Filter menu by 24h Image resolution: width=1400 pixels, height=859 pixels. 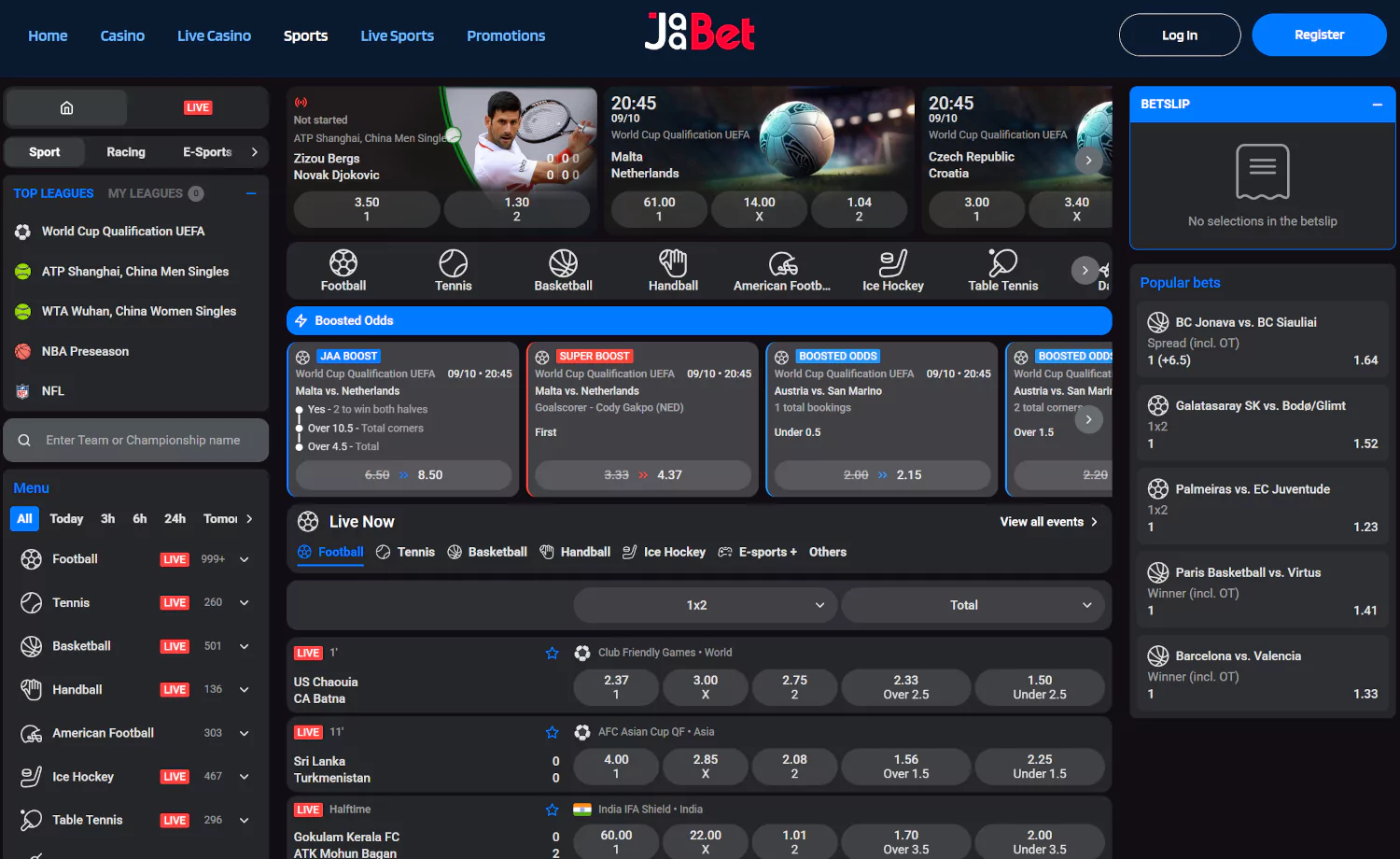tap(175, 518)
